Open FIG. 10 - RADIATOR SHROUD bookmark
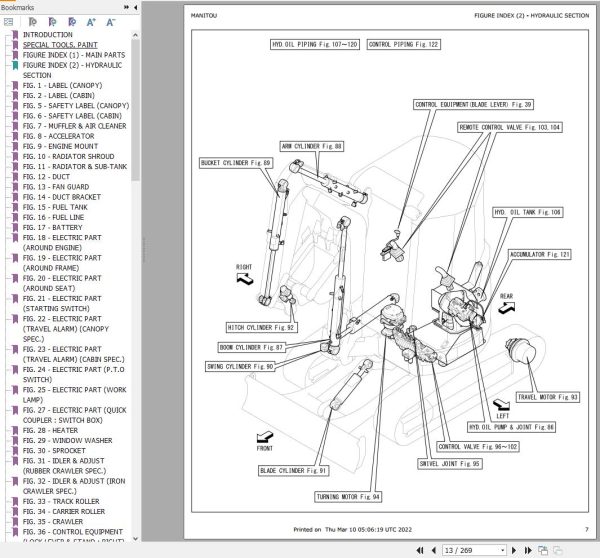Viewport: 600px width, 558px height. pyautogui.click(x=68, y=156)
